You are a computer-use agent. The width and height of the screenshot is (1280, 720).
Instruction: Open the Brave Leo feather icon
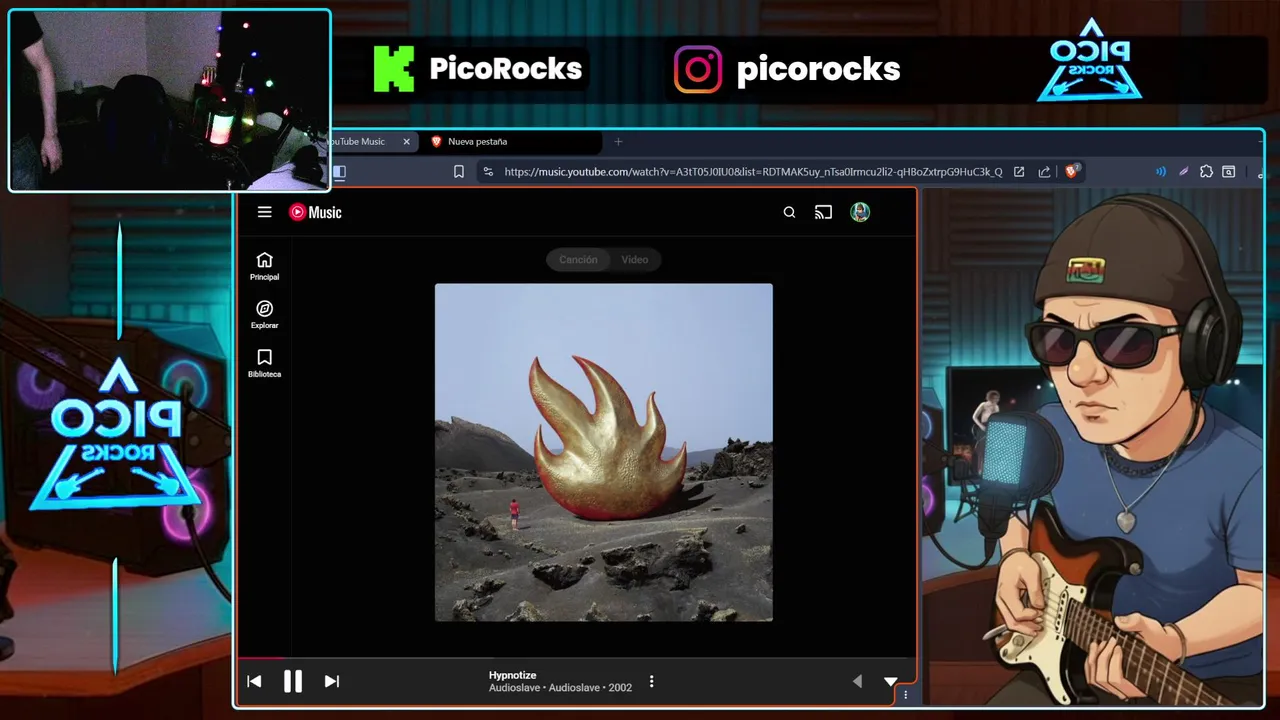point(1183,172)
